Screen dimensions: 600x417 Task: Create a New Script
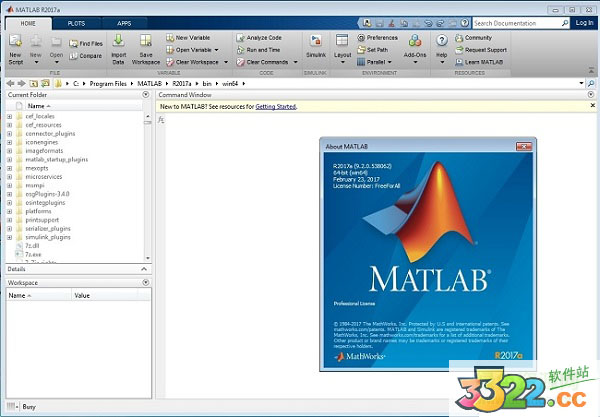point(16,49)
